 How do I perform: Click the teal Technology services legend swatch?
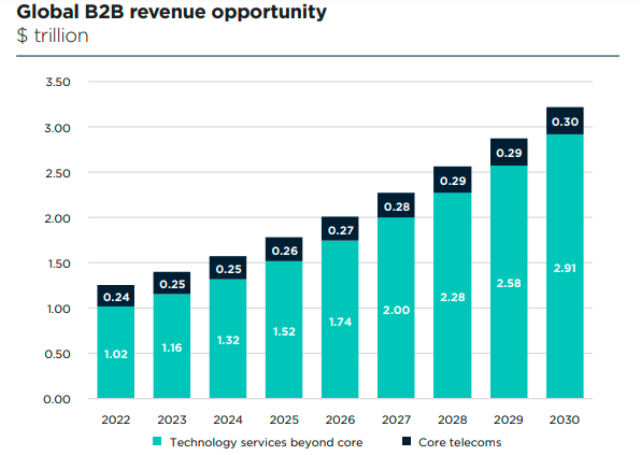click(x=157, y=441)
